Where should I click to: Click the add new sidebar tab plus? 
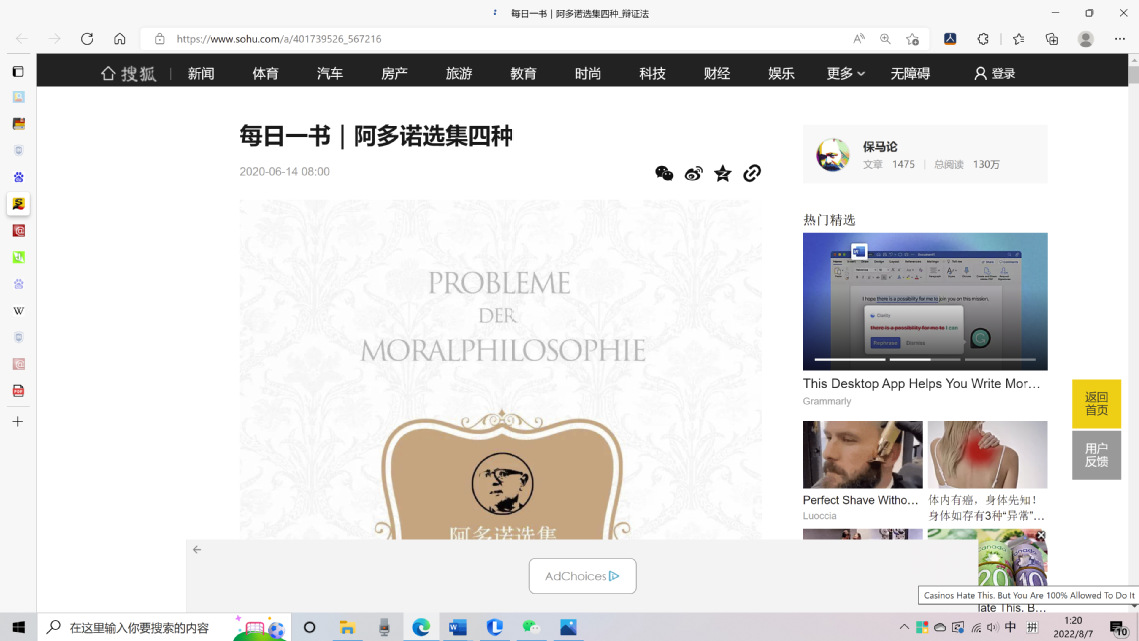coord(18,422)
